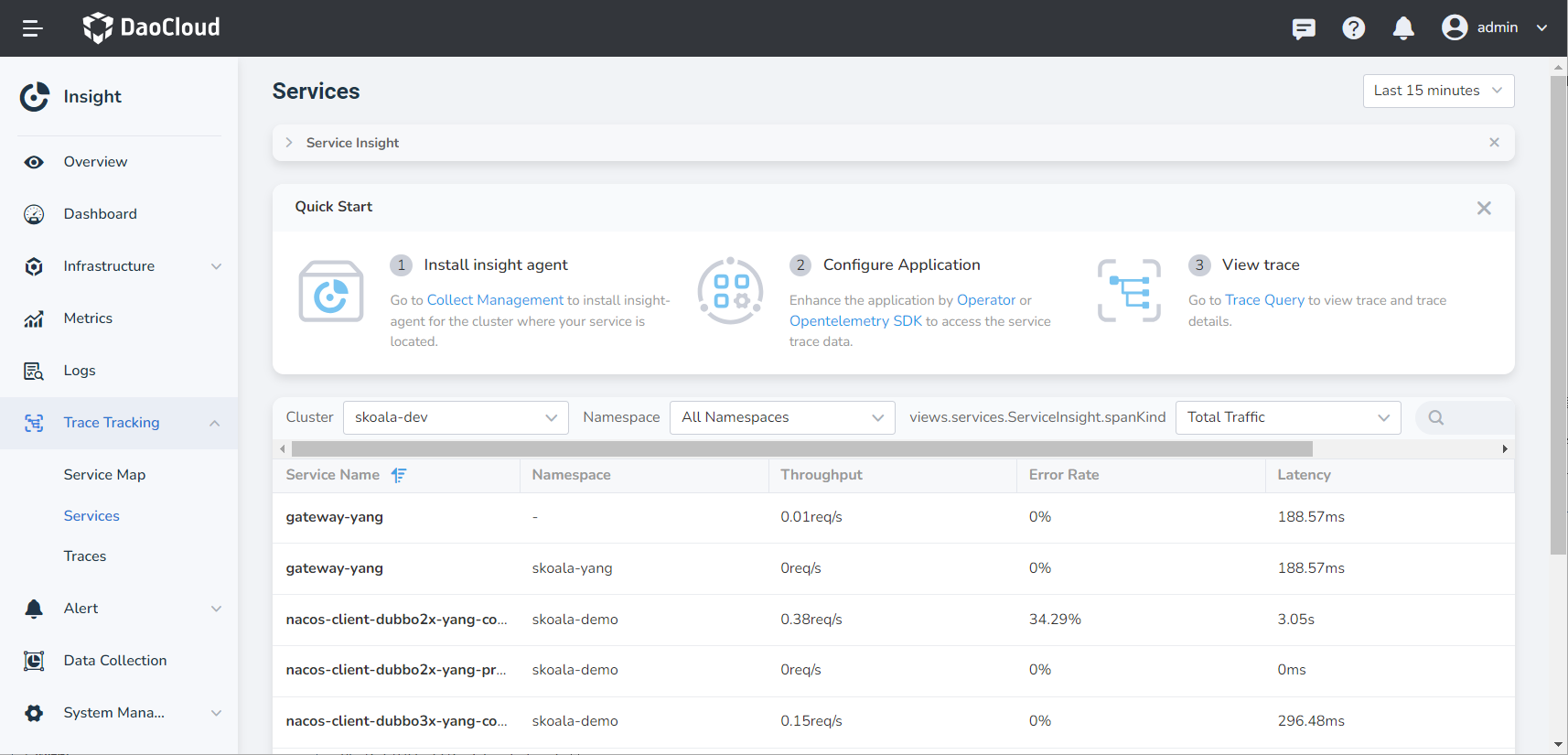Click the search magnifier icon in filter bar
This screenshot has height=755, width=1568.
[x=1436, y=417]
